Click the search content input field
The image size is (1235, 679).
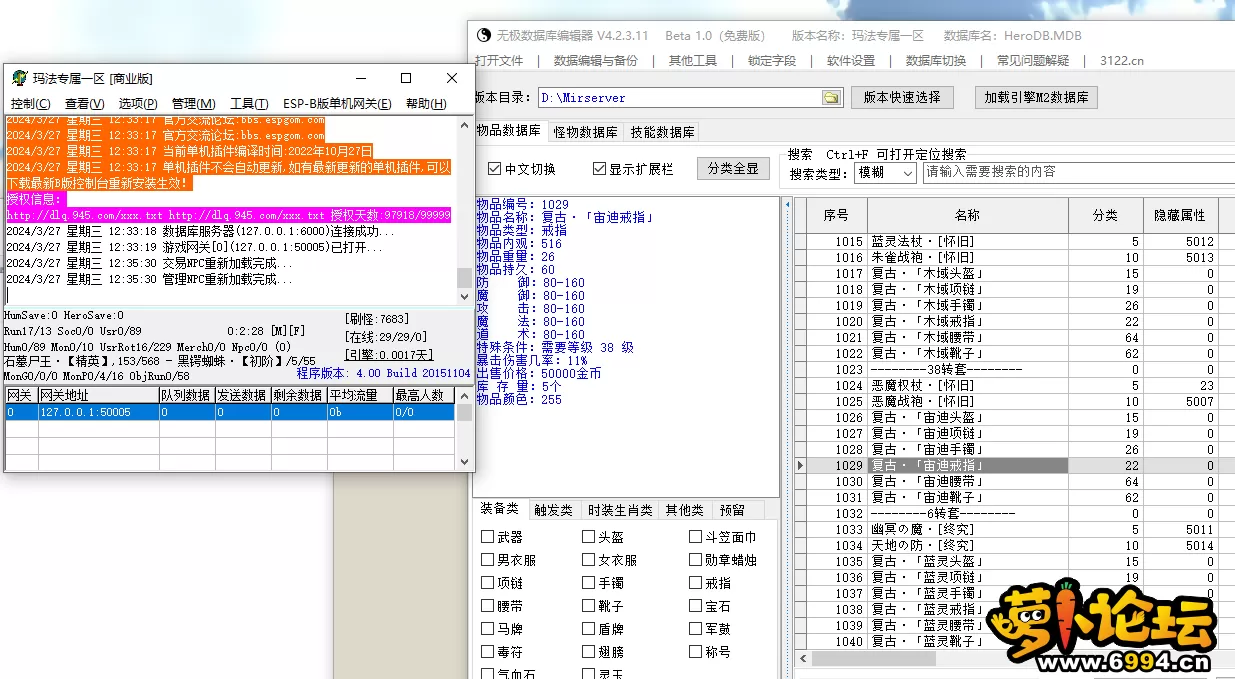pos(1078,172)
